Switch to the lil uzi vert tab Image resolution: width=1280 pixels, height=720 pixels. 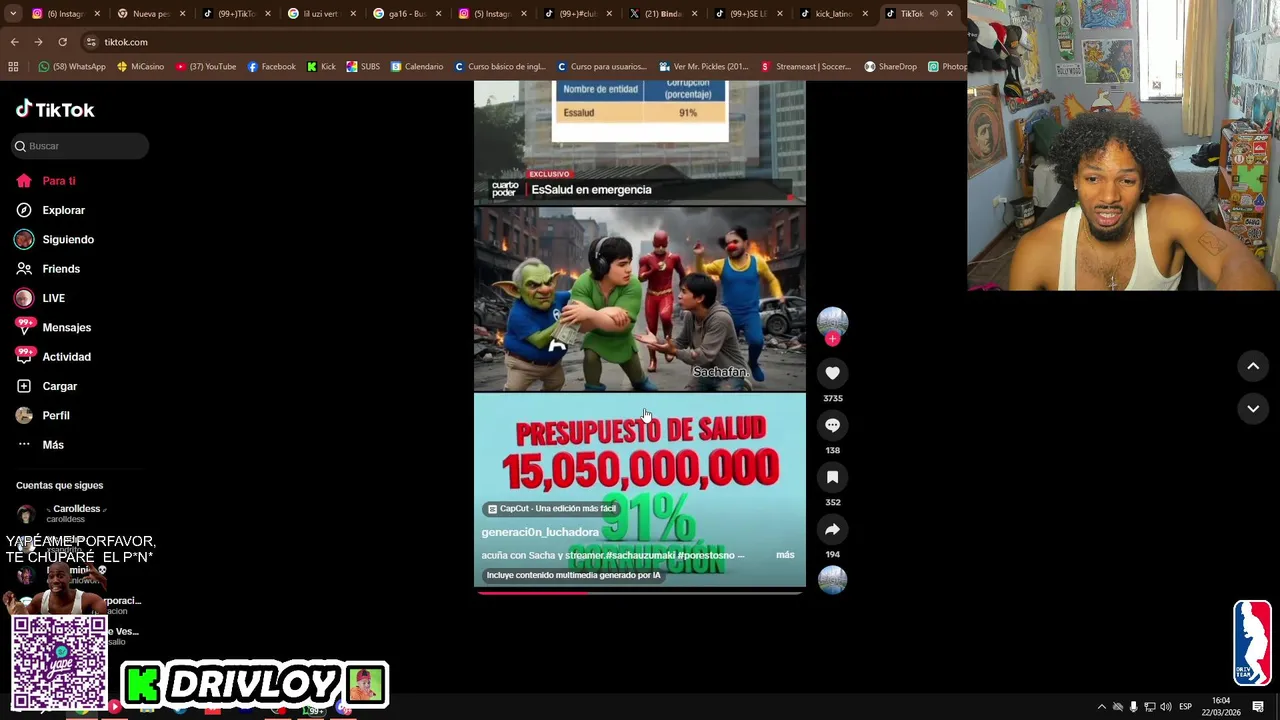click(320, 14)
